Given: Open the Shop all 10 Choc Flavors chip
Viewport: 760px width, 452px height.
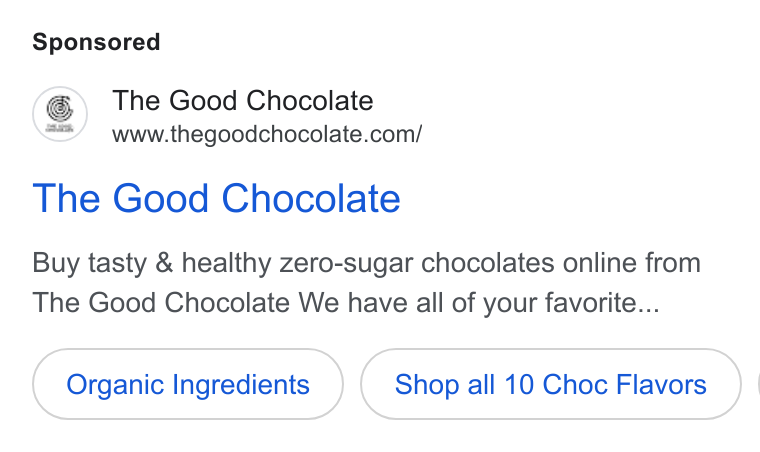Looking at the screenshot, I should tap(551, 384).
